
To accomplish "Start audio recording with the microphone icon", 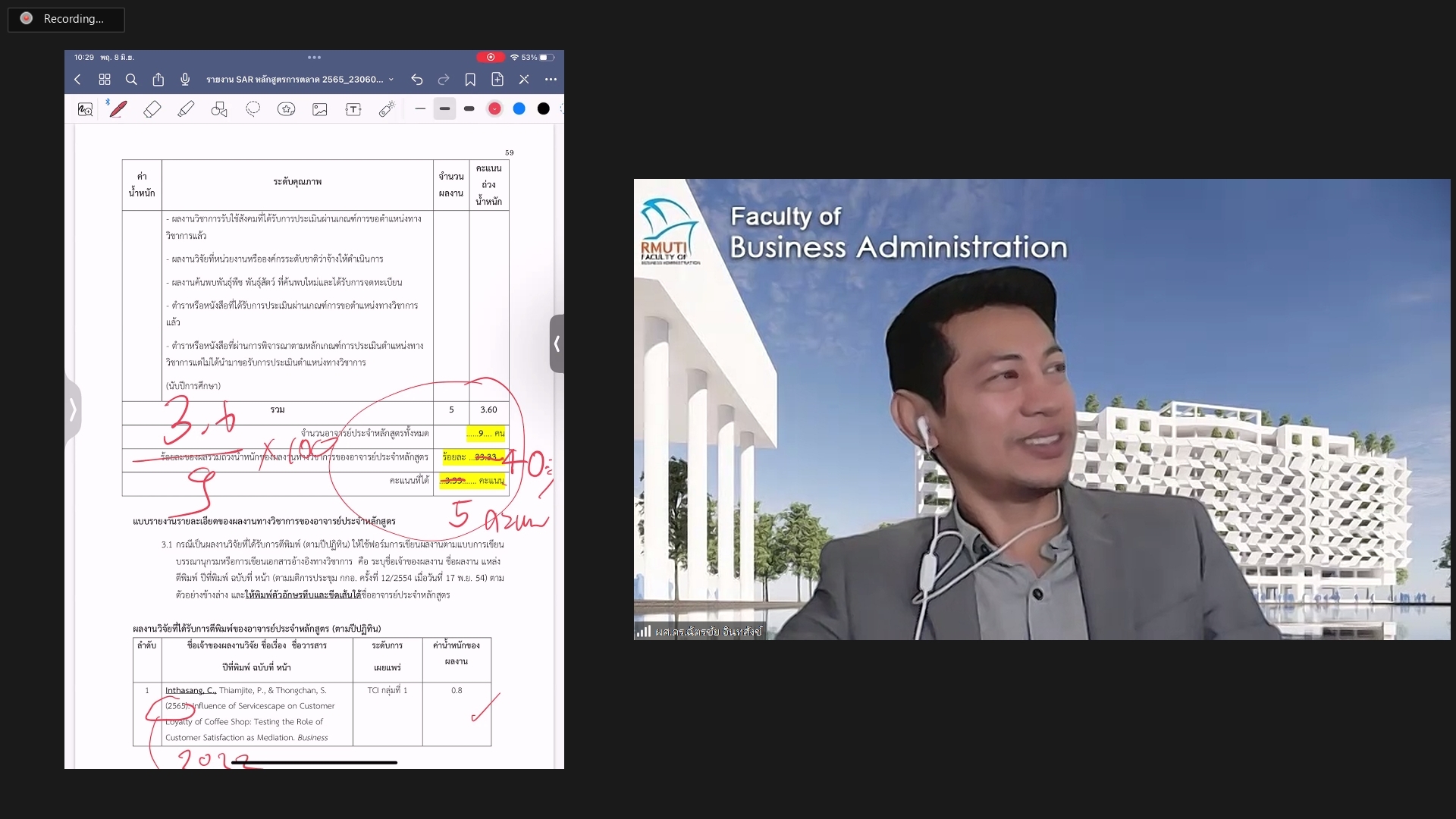I will pyautogui.click(x=185, y=79).
